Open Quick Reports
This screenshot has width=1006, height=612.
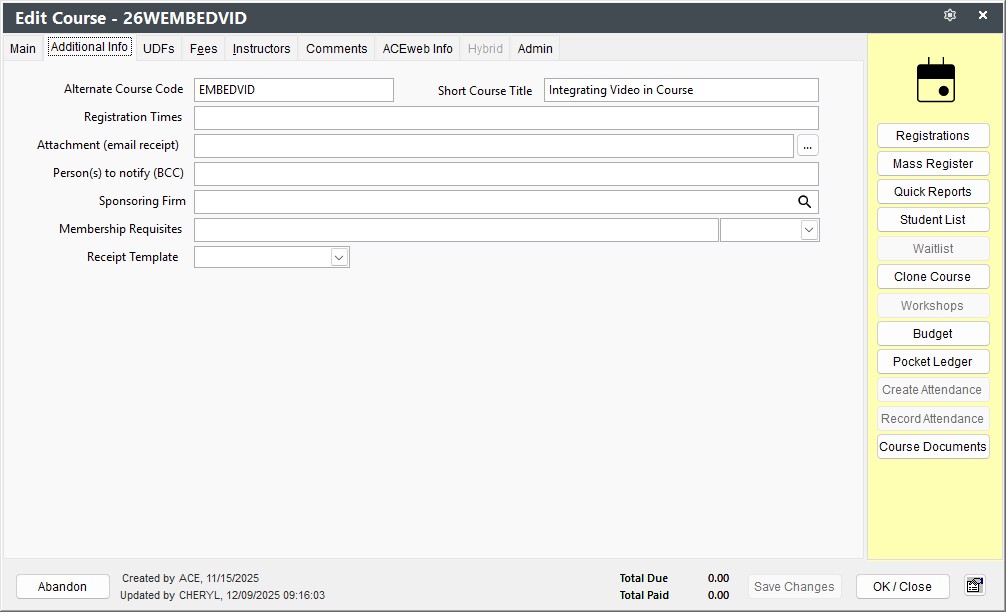(x=933, y=192)
